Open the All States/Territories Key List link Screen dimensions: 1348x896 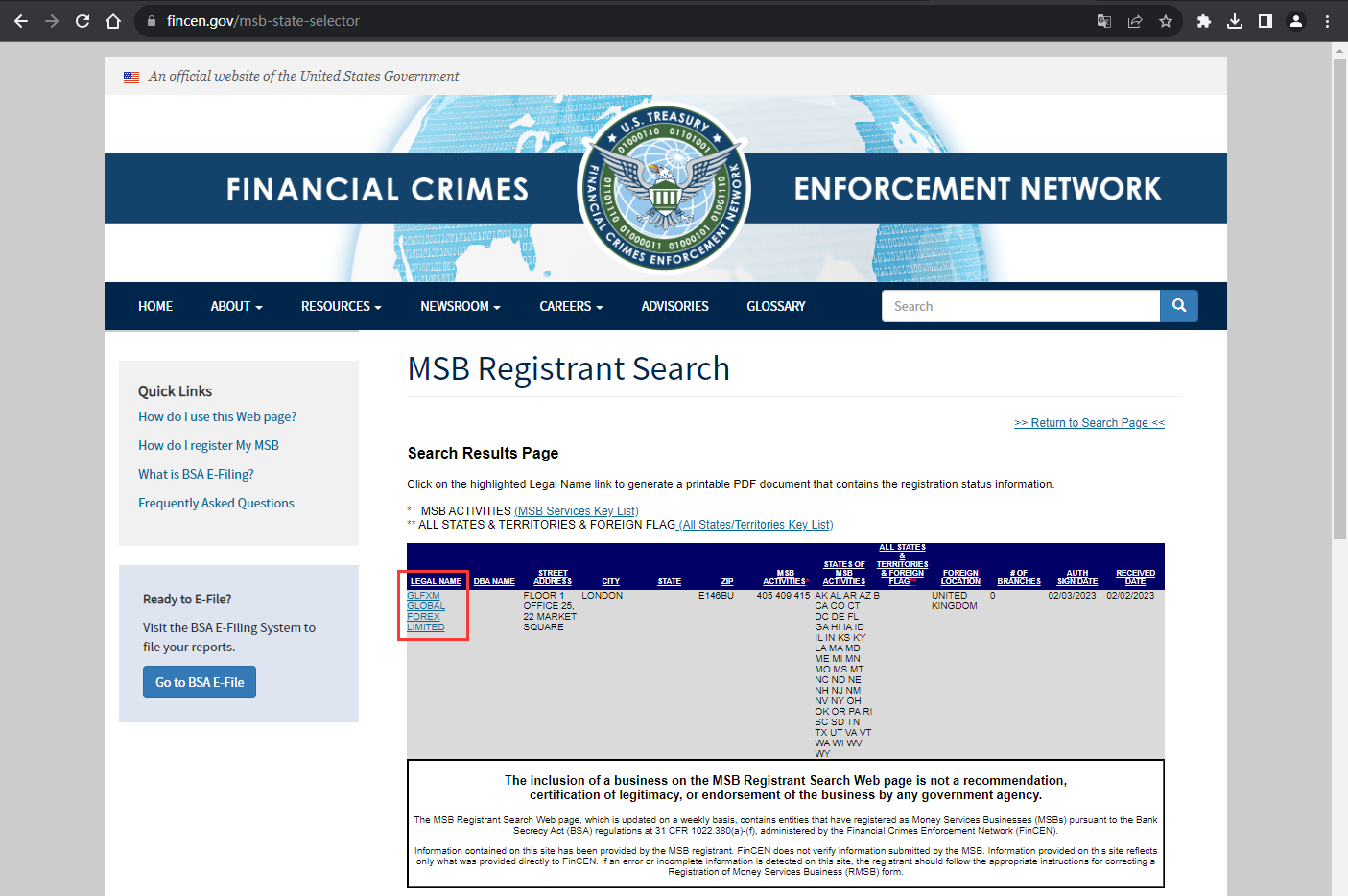pos(756,525)
